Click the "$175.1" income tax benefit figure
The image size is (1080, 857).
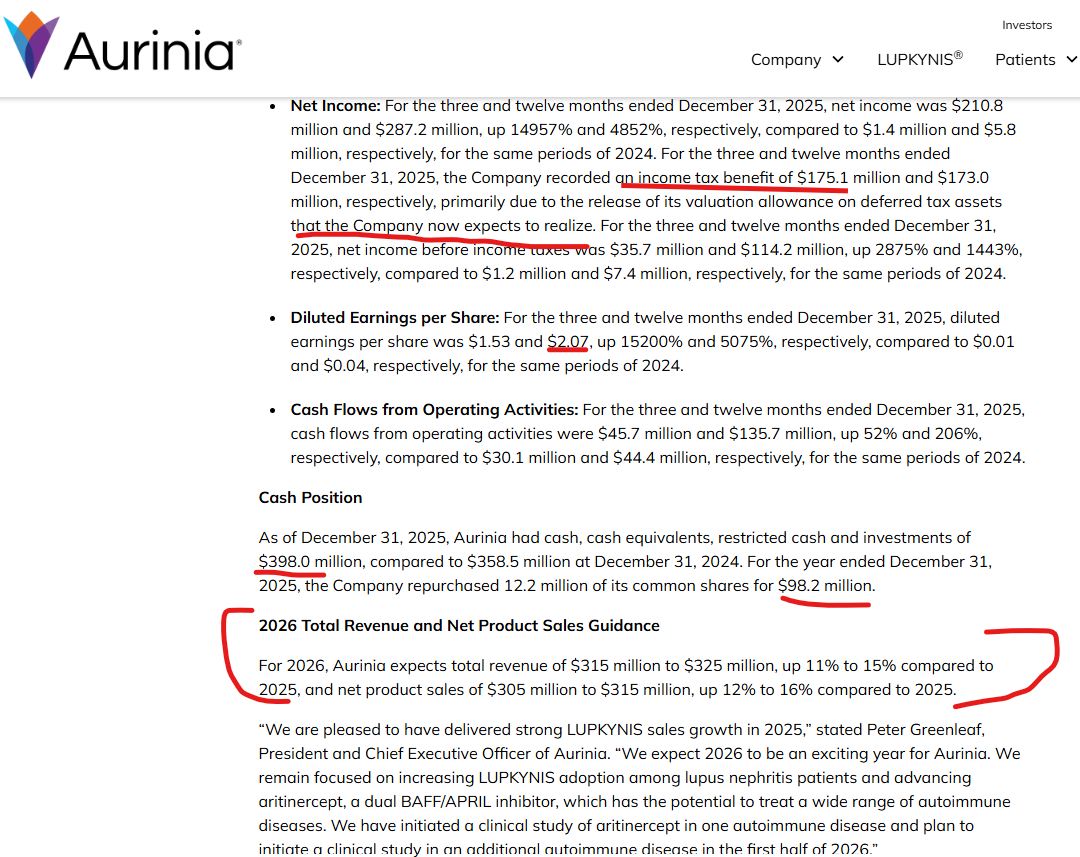pyautogui.click(x=822, y=178)
